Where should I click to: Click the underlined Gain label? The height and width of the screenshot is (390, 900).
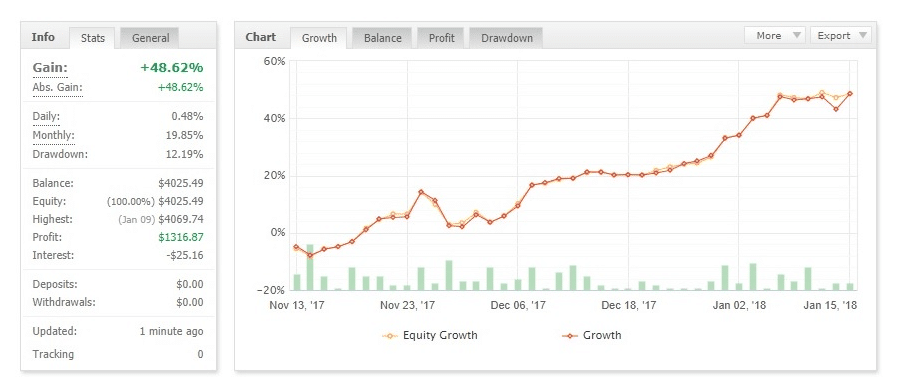(50, 68)
